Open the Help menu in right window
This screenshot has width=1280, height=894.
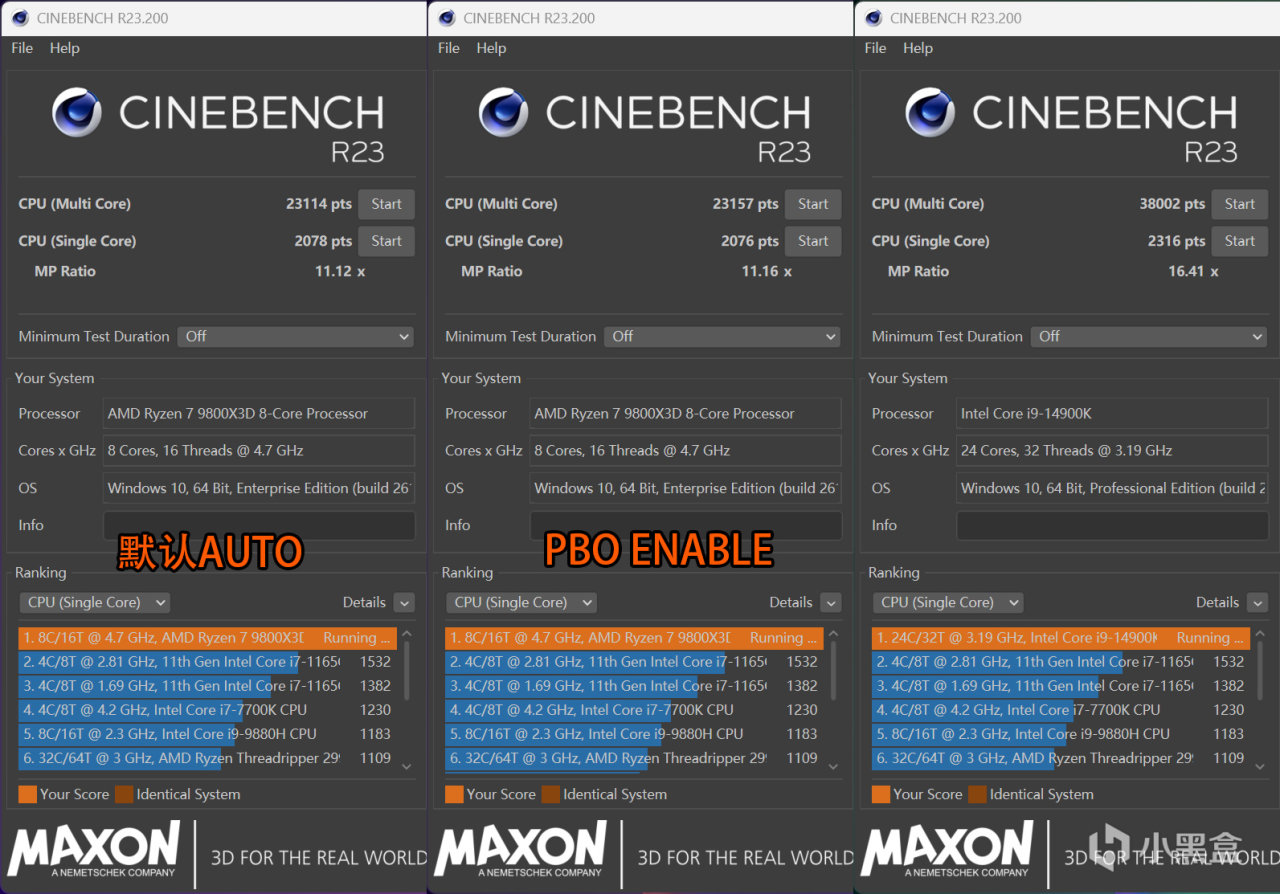click(917, 48)
